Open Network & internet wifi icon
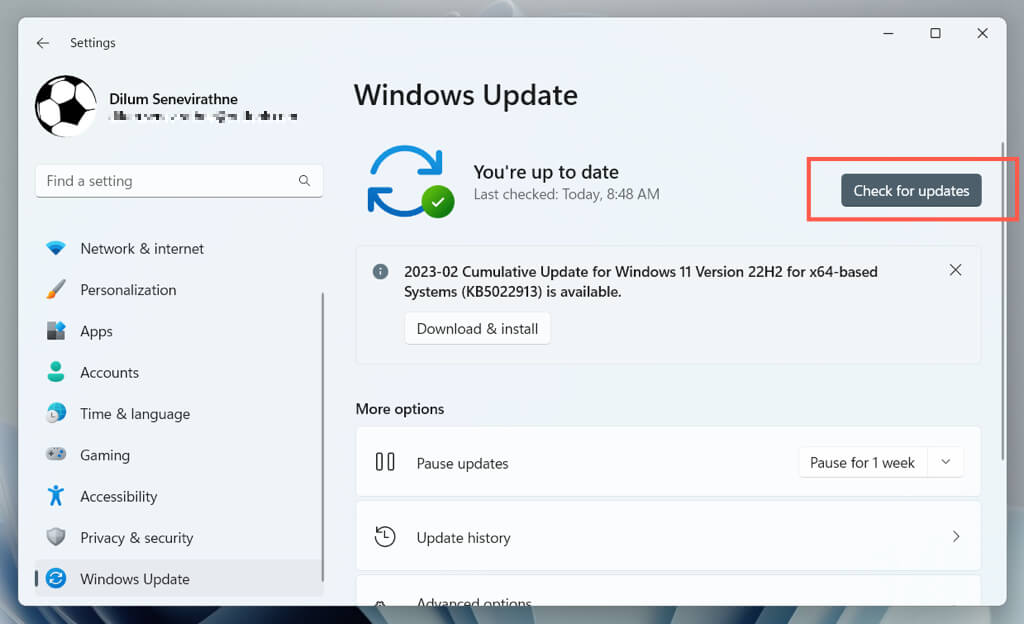The width and height of the screenshot is (1024, 624). point(56,249)
